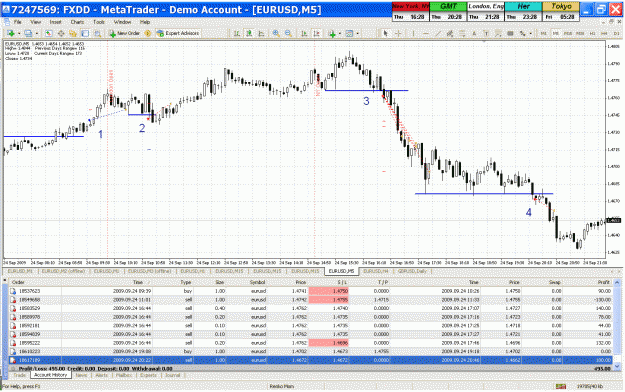Image resolution: width=625 pixels, height=392 pixels.
Task: Switch to line chart mode
Action: coord(261,33)
